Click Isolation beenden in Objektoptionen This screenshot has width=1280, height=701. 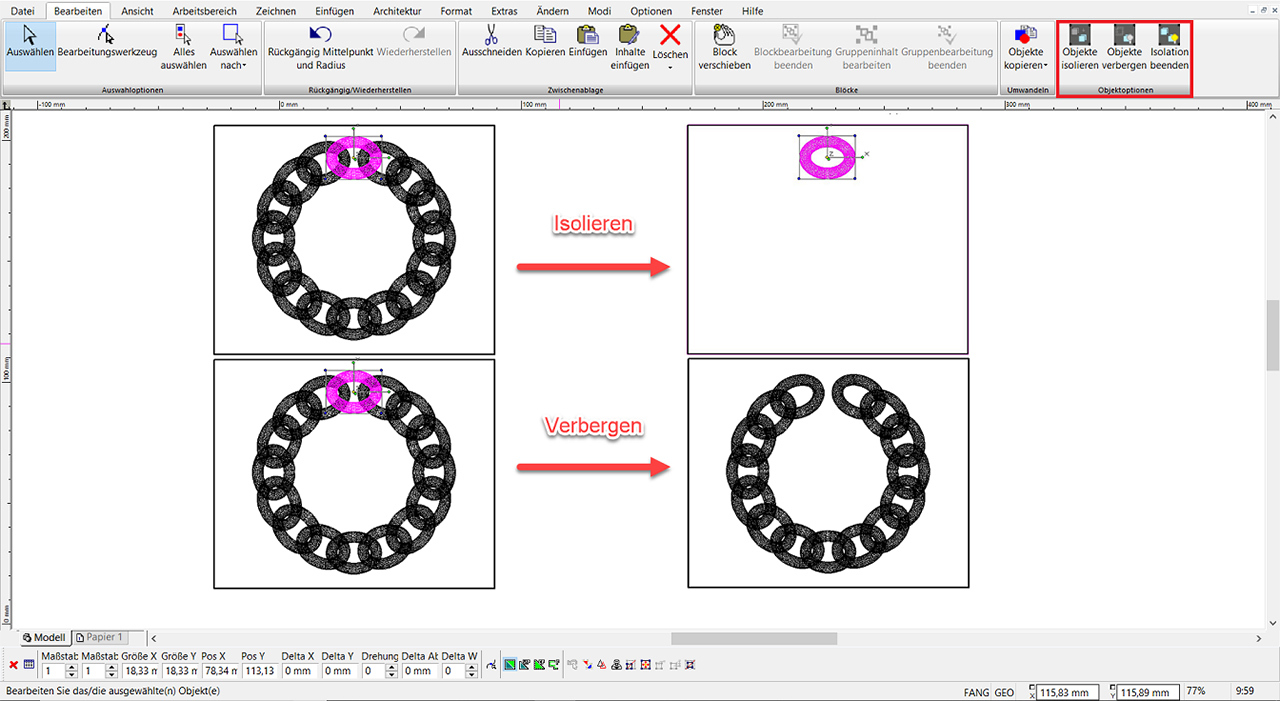1169,36
